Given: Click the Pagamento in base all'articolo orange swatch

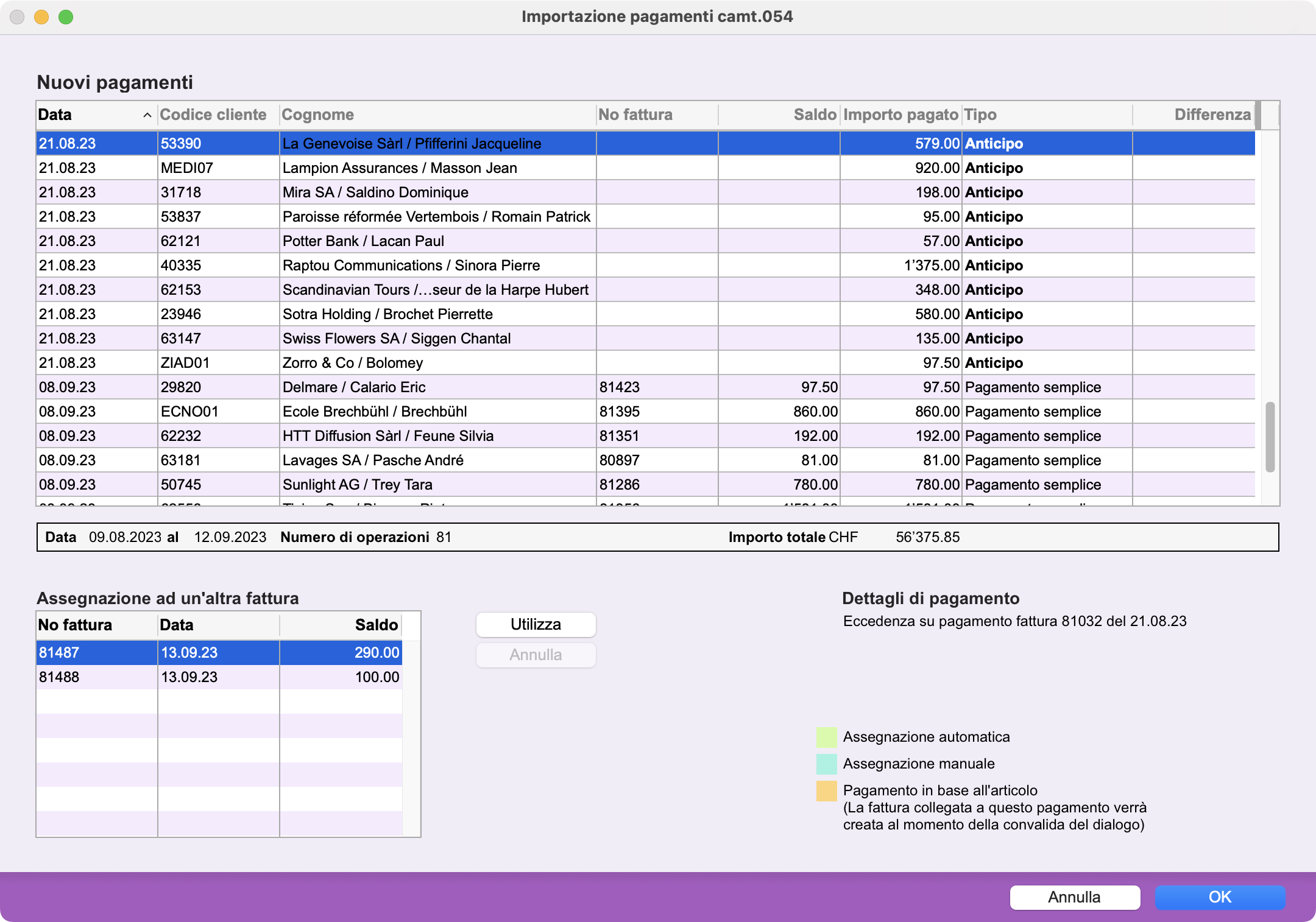Looking at the screenshot, I should [826, 790].
